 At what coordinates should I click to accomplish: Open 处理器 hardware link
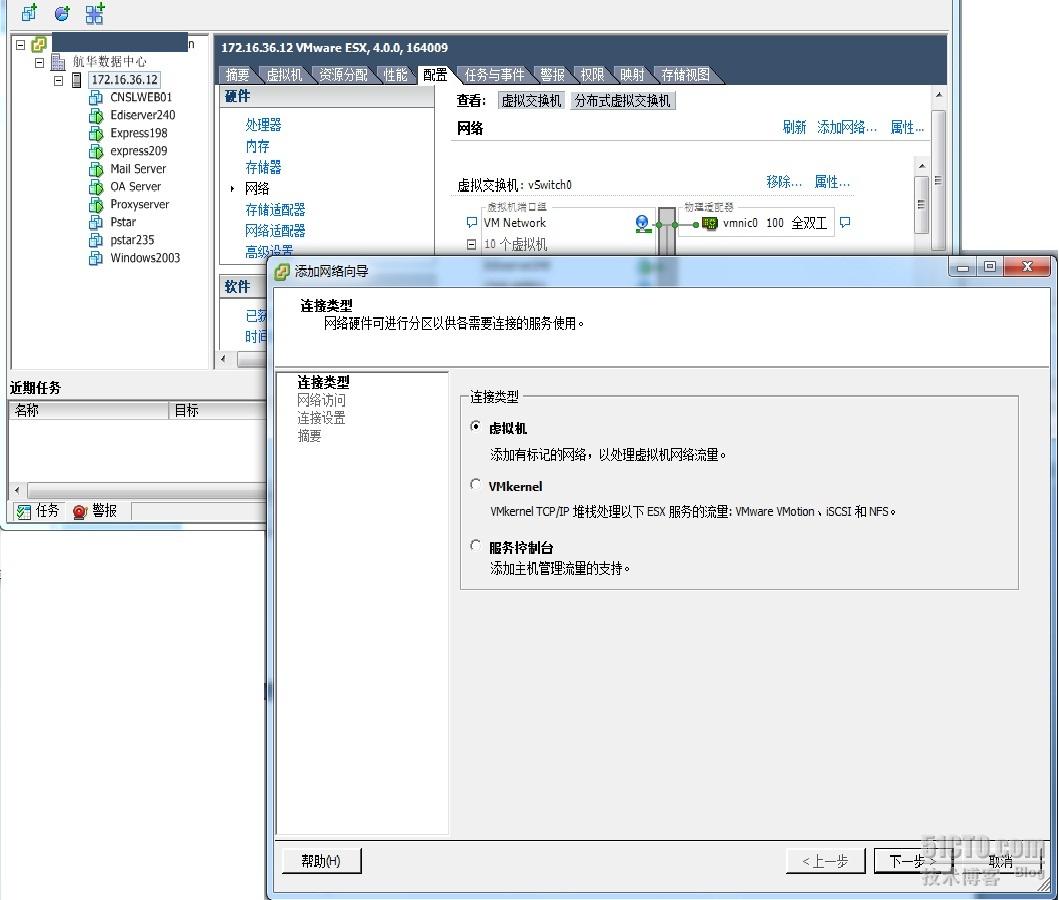click(263, 125)
